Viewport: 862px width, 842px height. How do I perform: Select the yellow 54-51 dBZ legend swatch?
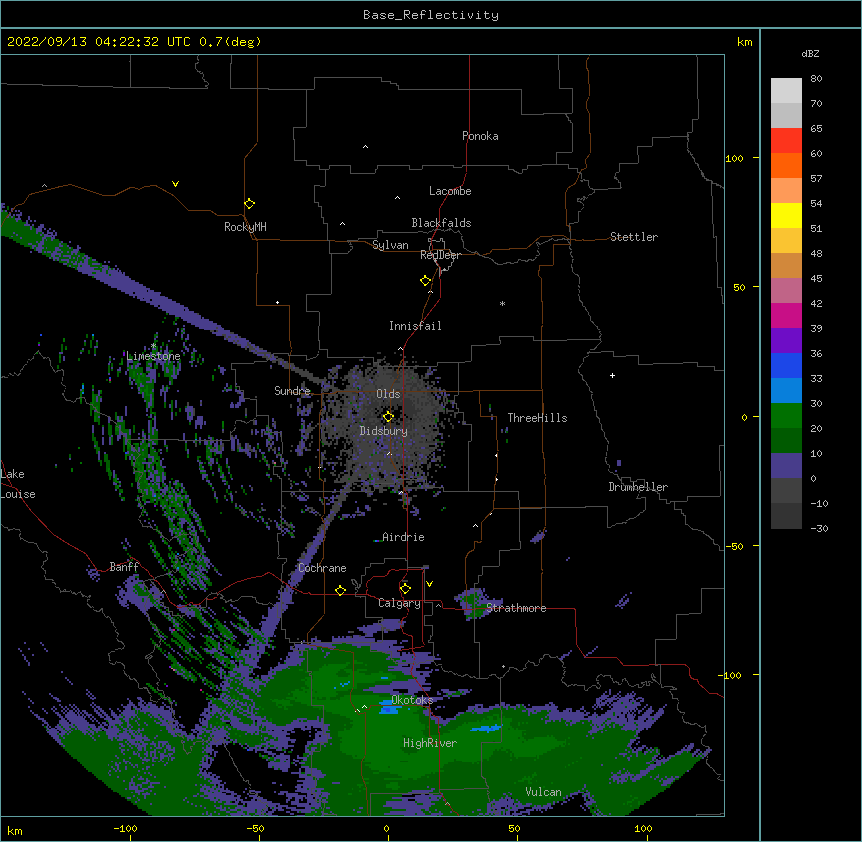[786, 215]
